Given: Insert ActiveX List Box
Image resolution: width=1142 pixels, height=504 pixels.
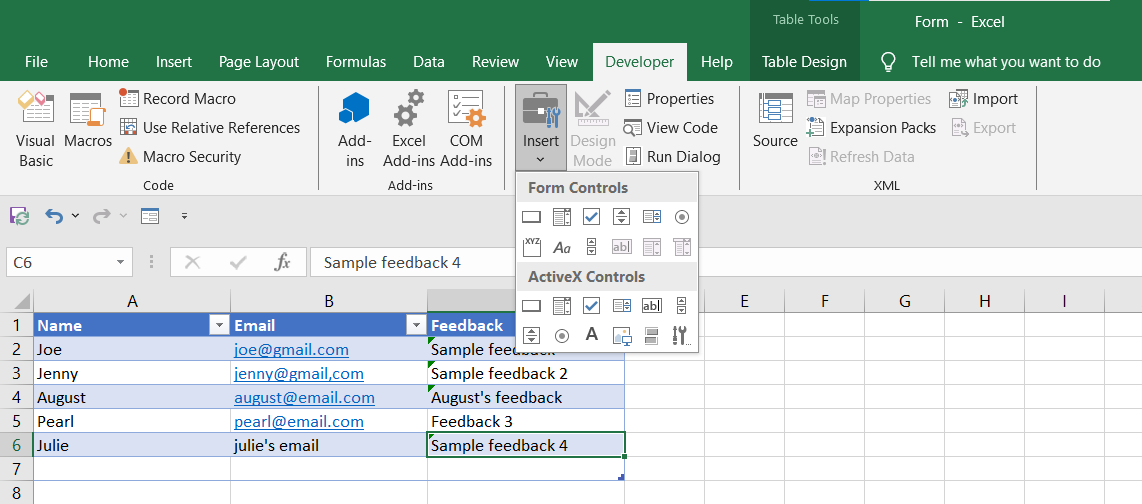Looking at the screenshot, I should click(x=621, y=306).
